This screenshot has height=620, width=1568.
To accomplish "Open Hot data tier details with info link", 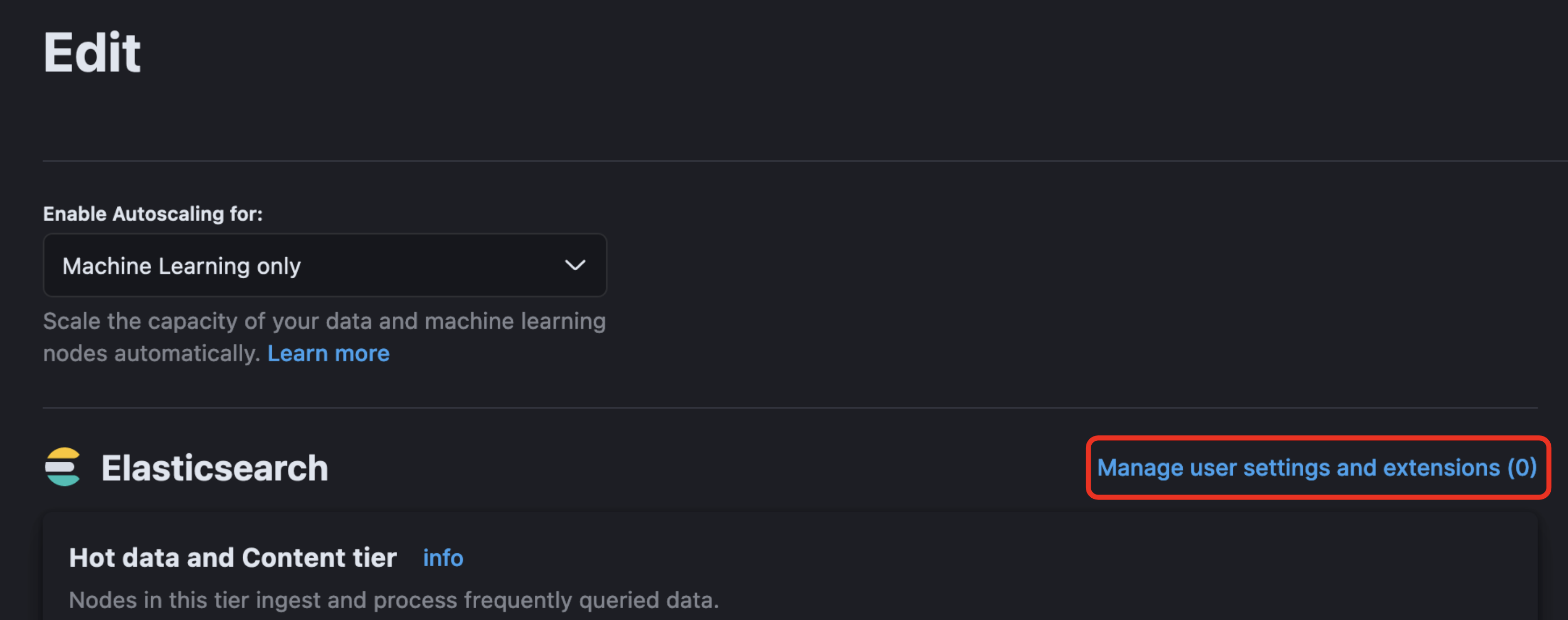I will pos(442,557).
